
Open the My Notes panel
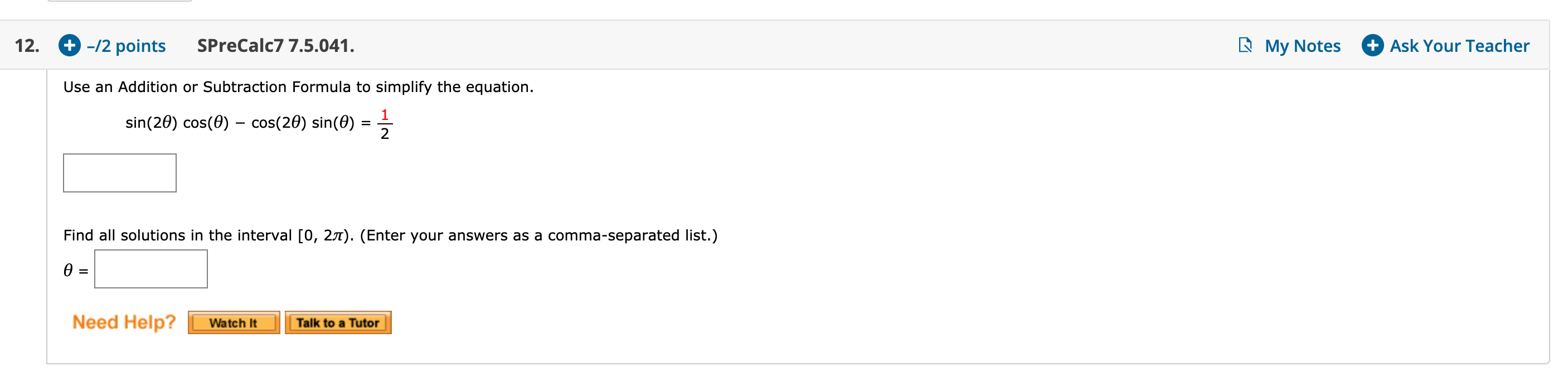1303,45
